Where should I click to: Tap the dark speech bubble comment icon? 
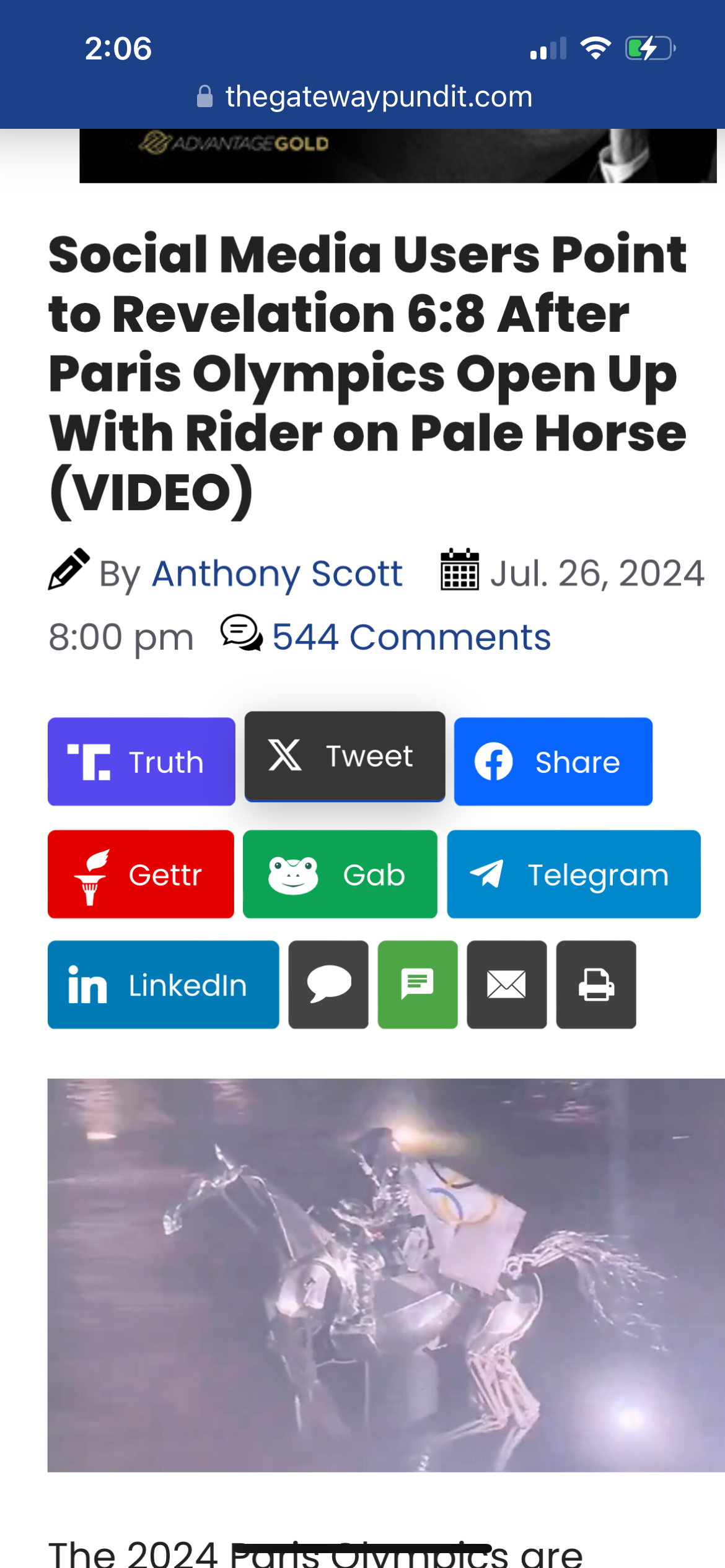328,985
